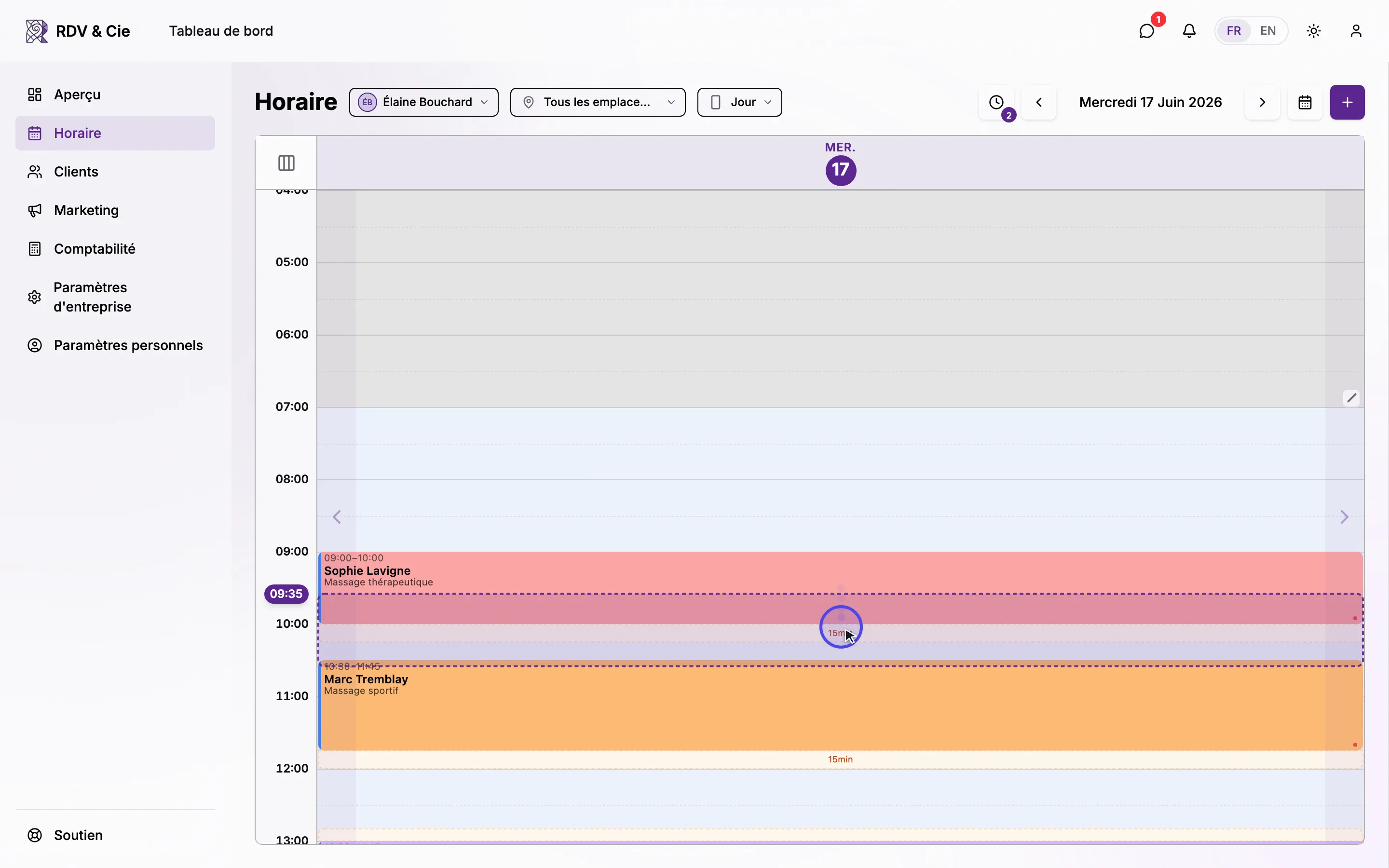
Task: Click the Soutien lifebuoy icon
Action: click(x=35, y=835)
